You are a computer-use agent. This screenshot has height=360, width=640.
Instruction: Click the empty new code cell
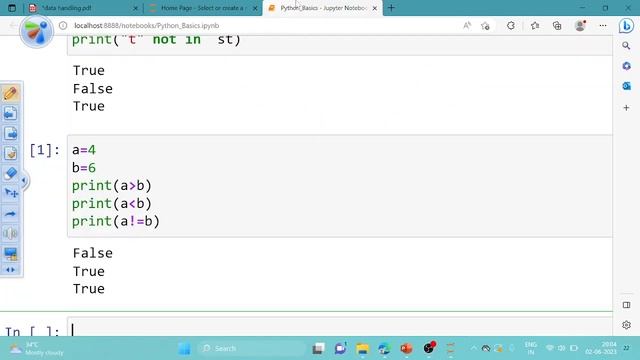pos(340,327)
